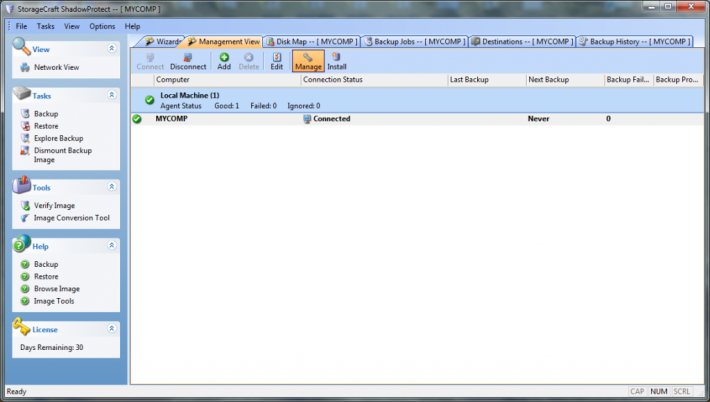Open Network View in the sidebar
Image resolution: width=710 pixels, height=402 pixels.
click(56, 67)
